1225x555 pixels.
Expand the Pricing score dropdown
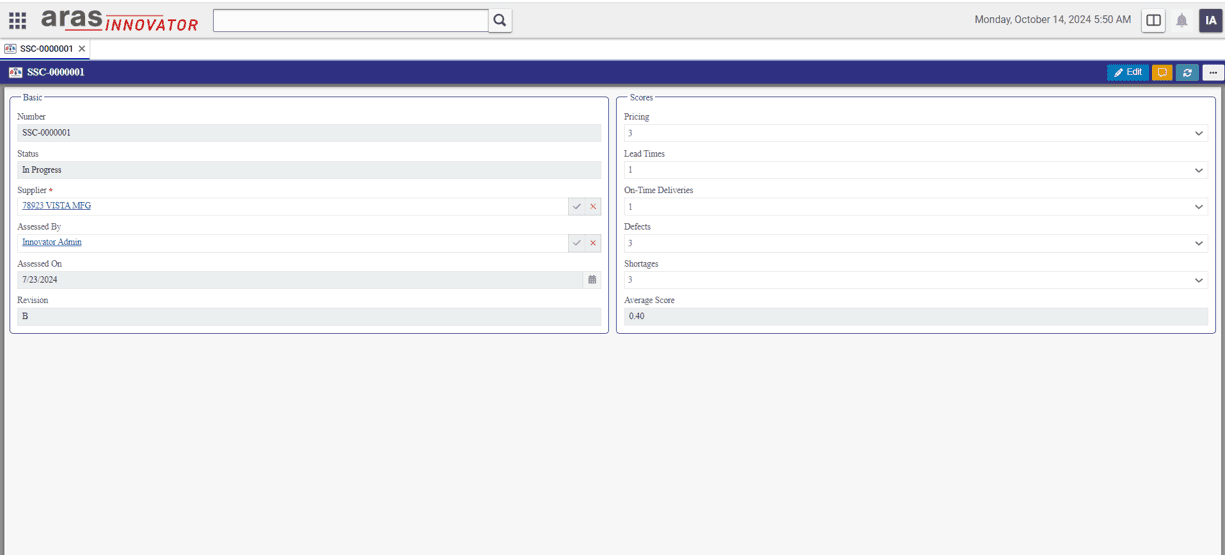(1199, 133)
